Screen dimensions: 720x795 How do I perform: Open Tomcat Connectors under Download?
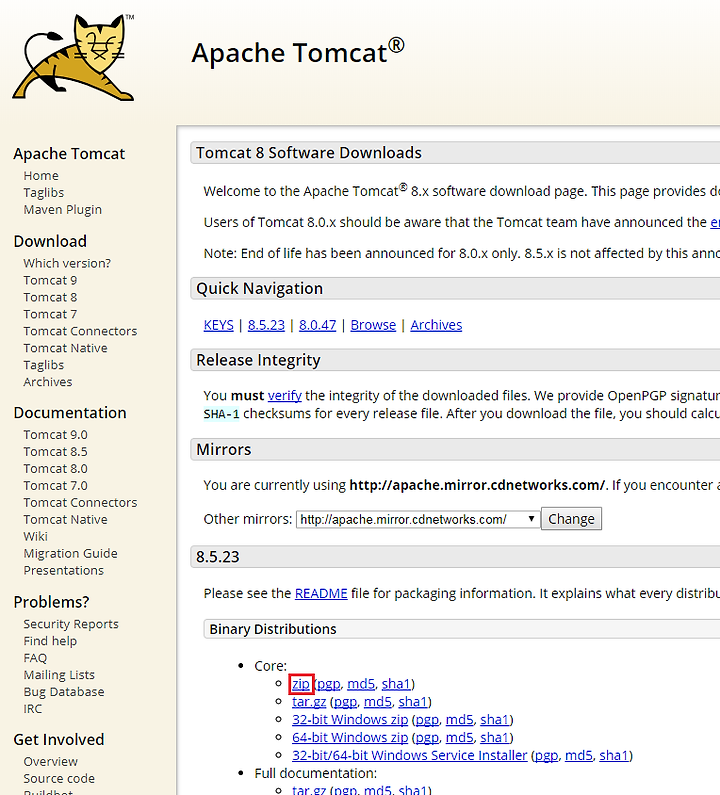pos(80,331)
